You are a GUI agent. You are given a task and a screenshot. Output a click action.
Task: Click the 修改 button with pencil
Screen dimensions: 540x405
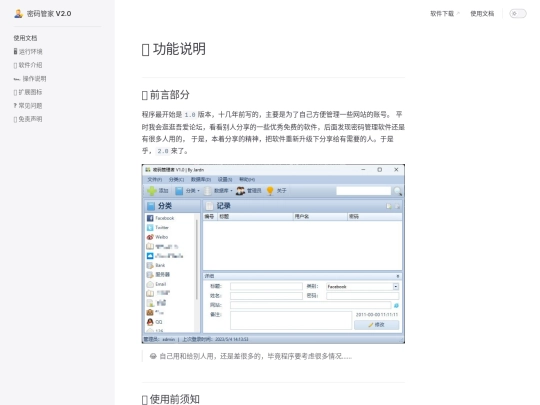click(376, 325)
